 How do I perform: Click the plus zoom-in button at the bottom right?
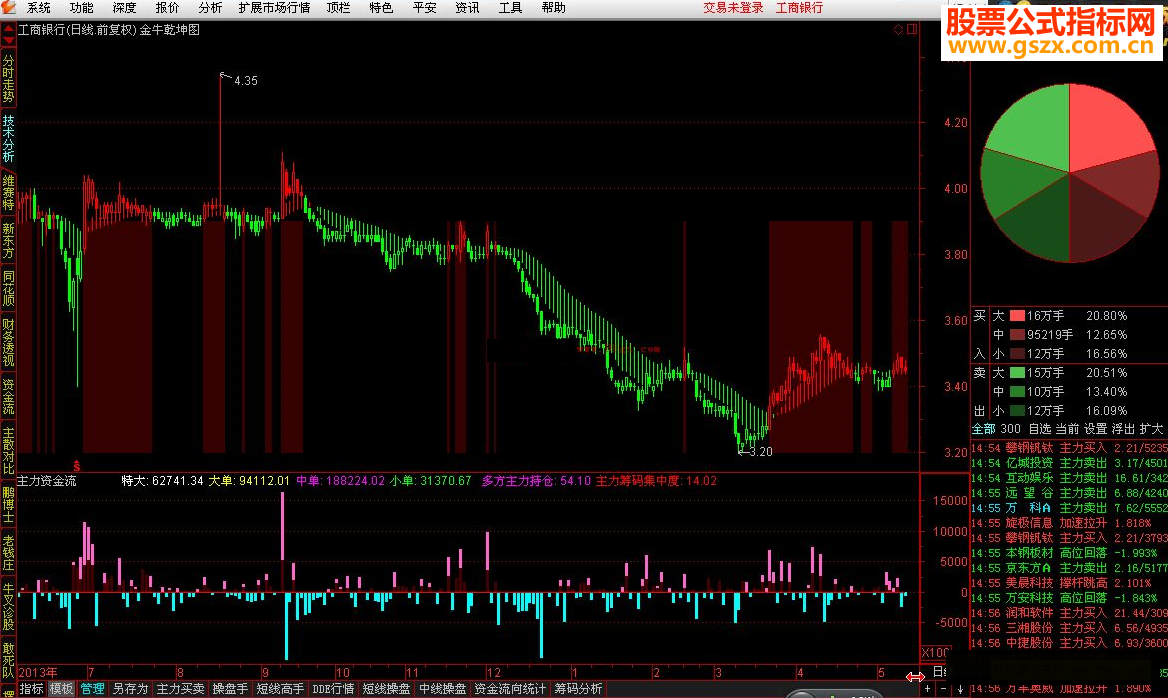pos(927,689)
